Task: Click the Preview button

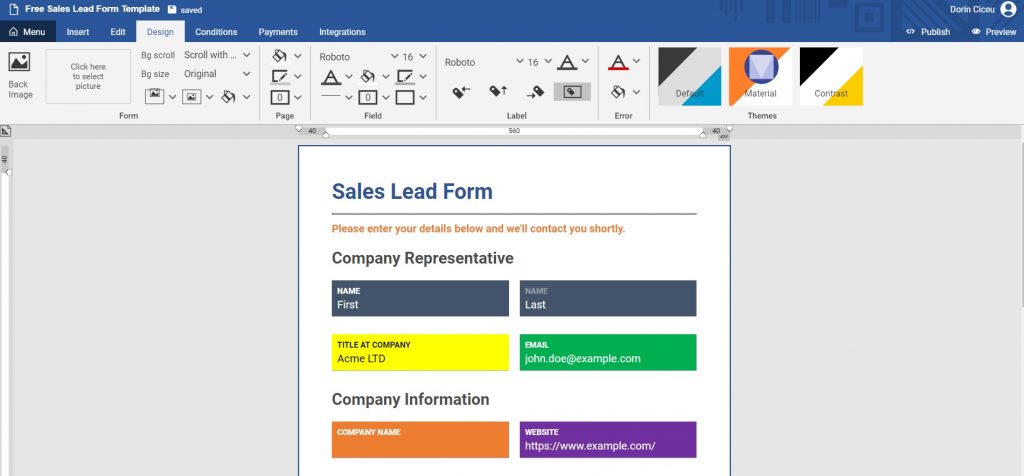Action: point(993,32)
